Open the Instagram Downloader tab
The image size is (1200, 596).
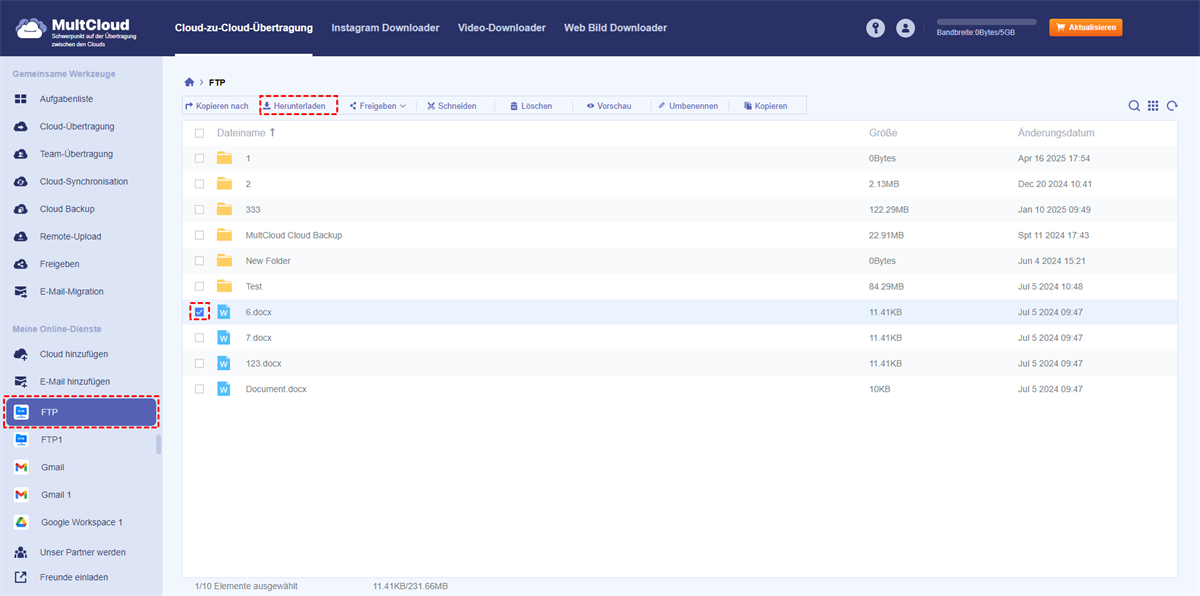tap(385, 28)
